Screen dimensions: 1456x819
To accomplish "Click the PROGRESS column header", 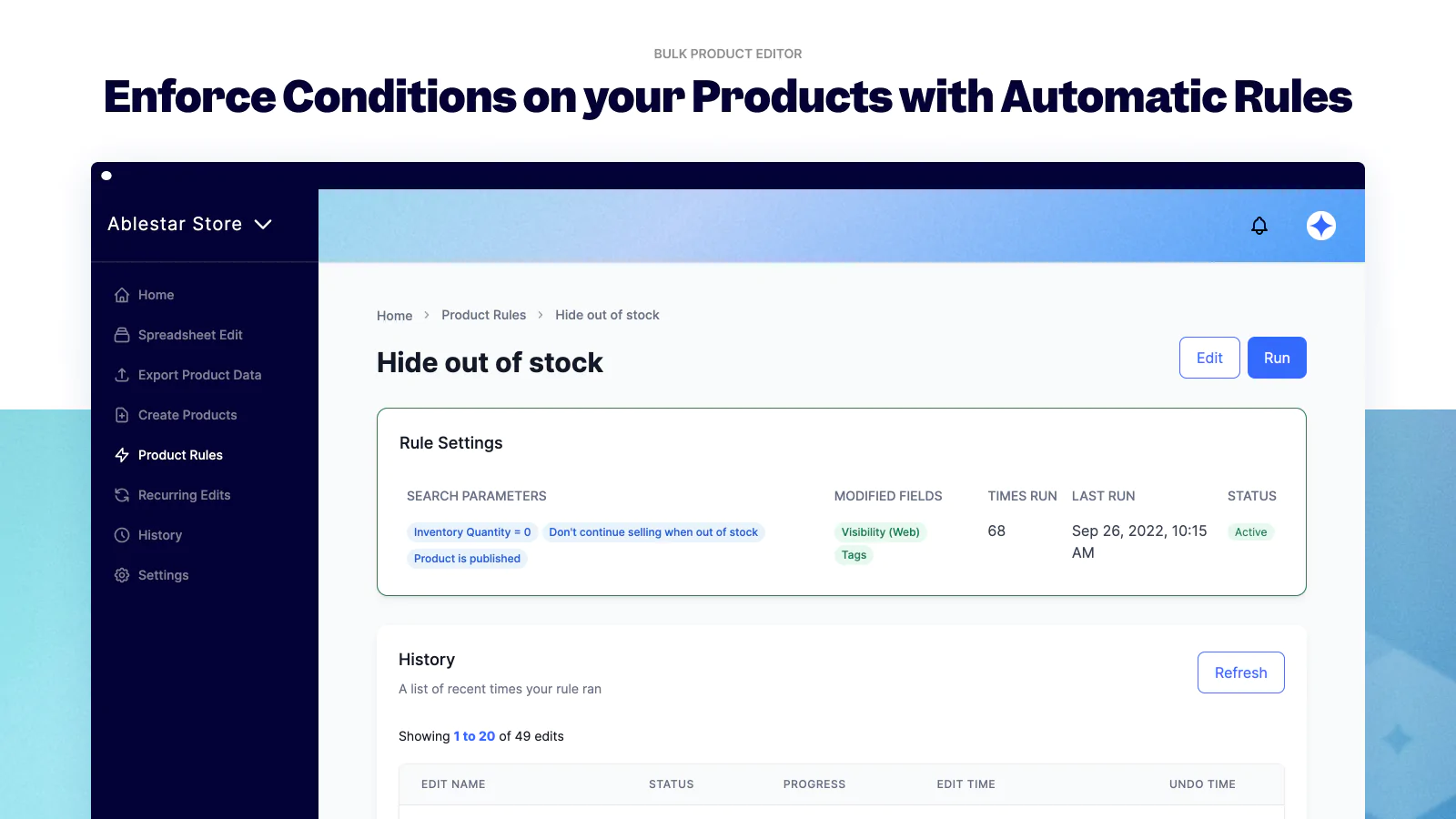I will [814, 784].
